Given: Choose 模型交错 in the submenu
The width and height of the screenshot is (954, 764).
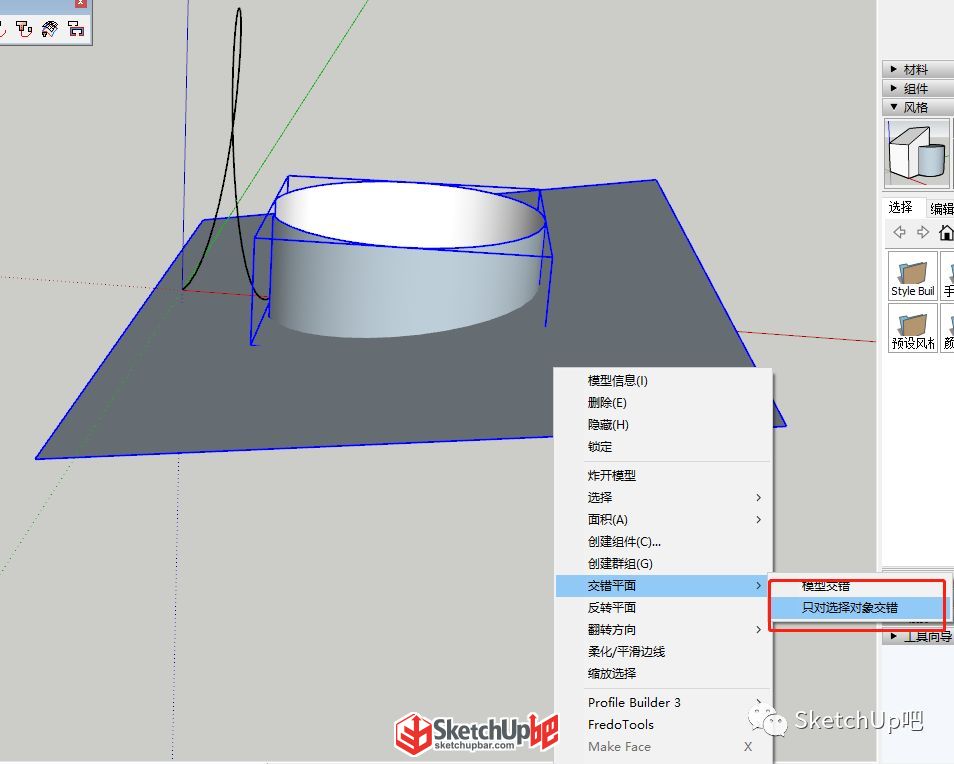Looking at the screenshot, I should (x=858, y=586).
